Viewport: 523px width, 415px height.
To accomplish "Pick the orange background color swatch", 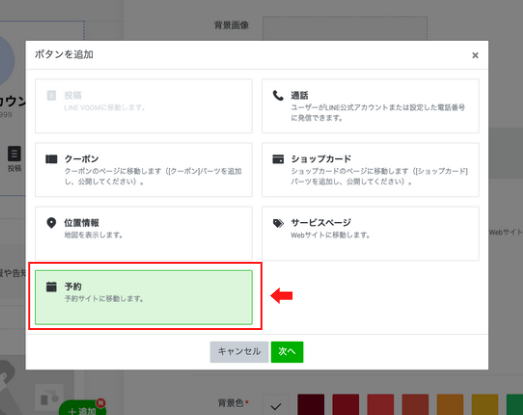I will [x=450, y=405].
